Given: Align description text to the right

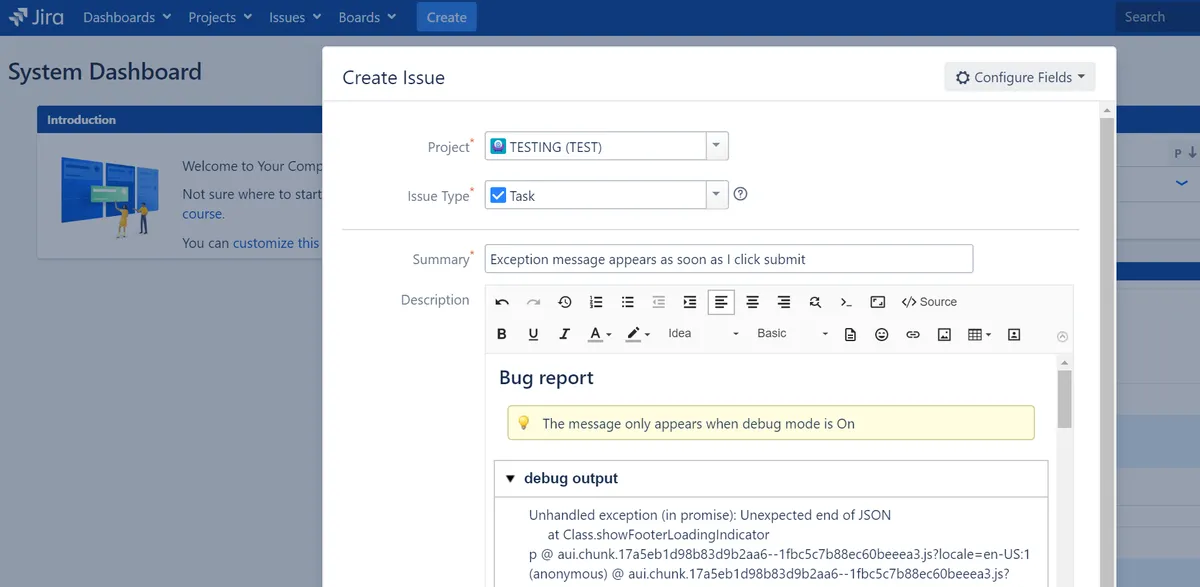Looking at the screenshot, I should point(784,302).
